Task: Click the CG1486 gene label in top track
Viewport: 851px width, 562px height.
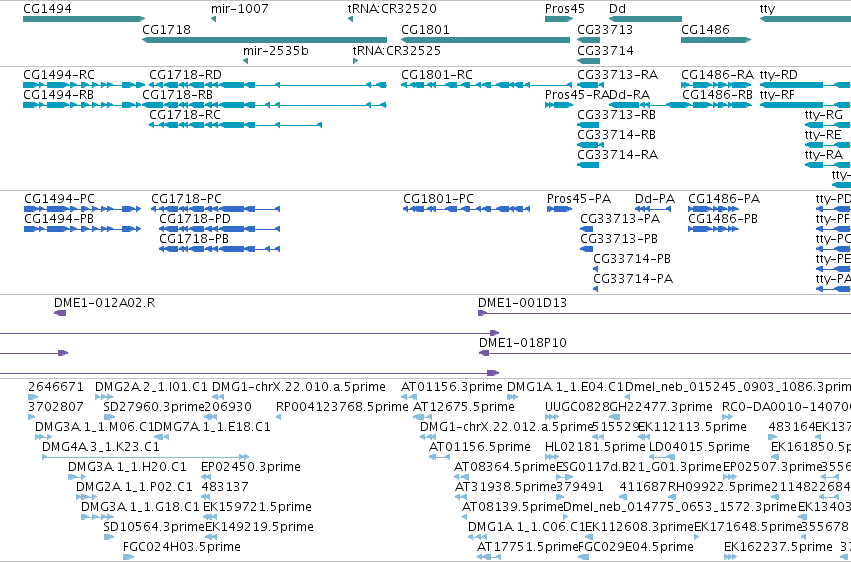Action: pos(705,29)
